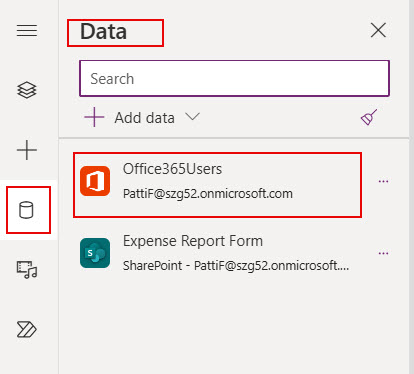Click the purple plus icon beside Add data
Image resolution: width=414 pixels, height=374 pixels.
(x=94, y=117)
